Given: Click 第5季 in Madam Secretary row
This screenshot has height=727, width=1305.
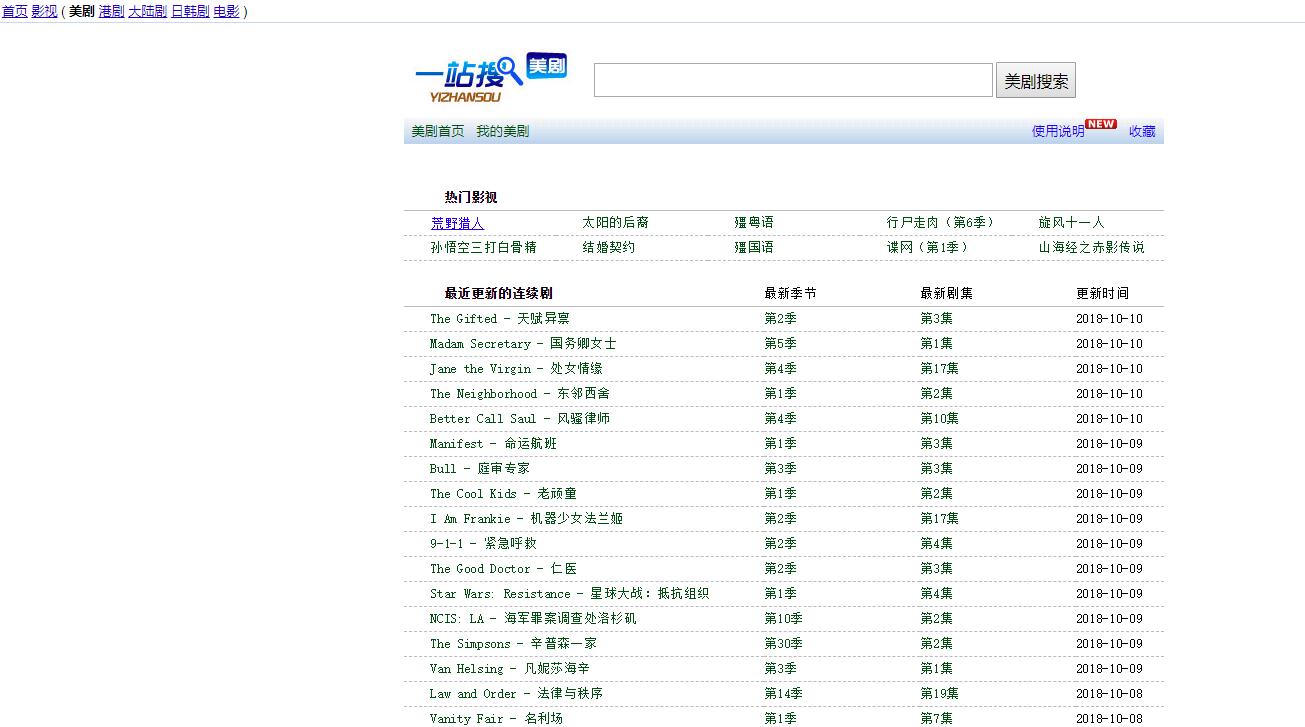Looking at the screenshot, I should (780, 344).
